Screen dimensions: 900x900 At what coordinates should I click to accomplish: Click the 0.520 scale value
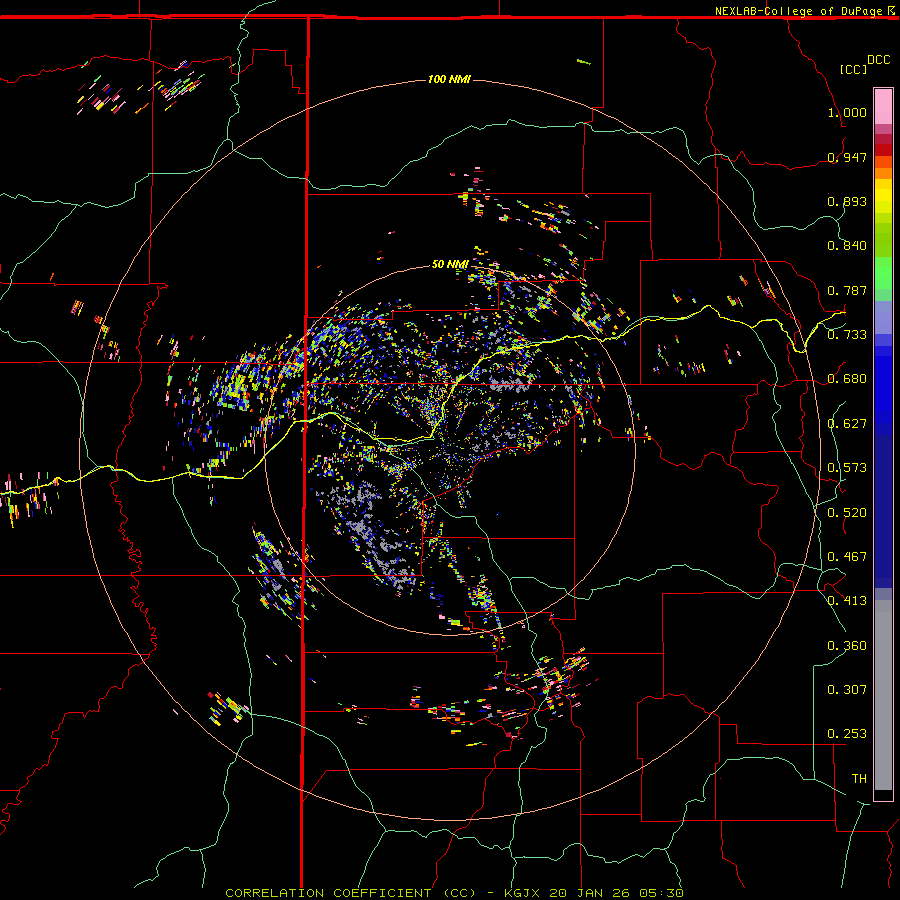pyautogui.click(x=847, y=513)
